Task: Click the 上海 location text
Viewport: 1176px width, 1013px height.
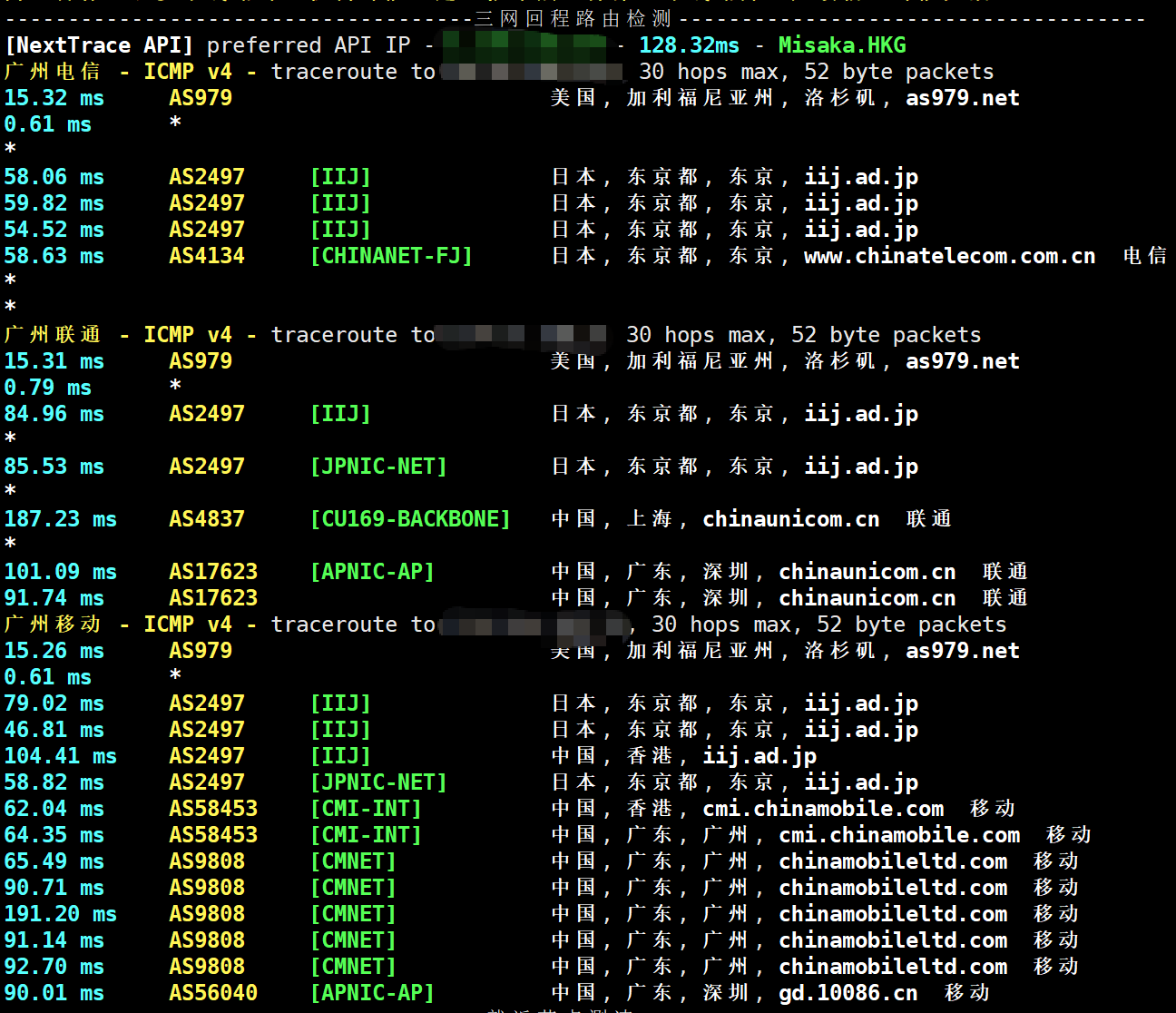Action: [x=650, y=519]
